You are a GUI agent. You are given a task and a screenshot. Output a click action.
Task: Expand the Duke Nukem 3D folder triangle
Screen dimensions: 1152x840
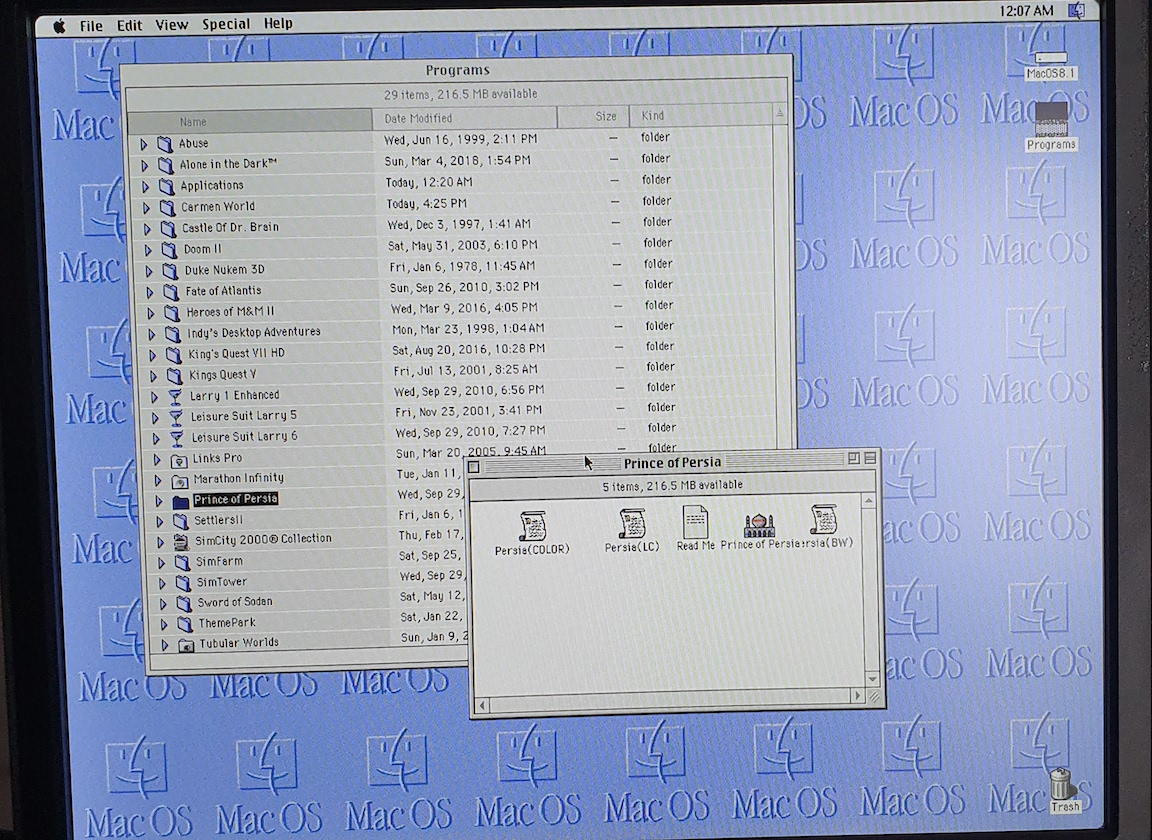tap(148, 270)
